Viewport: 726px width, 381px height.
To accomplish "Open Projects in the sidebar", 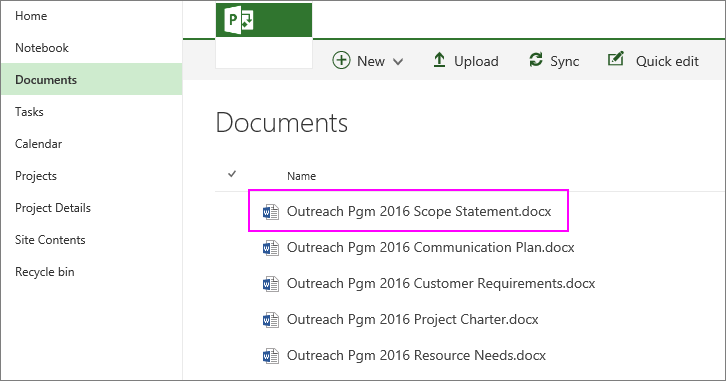I will click(x=36, y=176).
